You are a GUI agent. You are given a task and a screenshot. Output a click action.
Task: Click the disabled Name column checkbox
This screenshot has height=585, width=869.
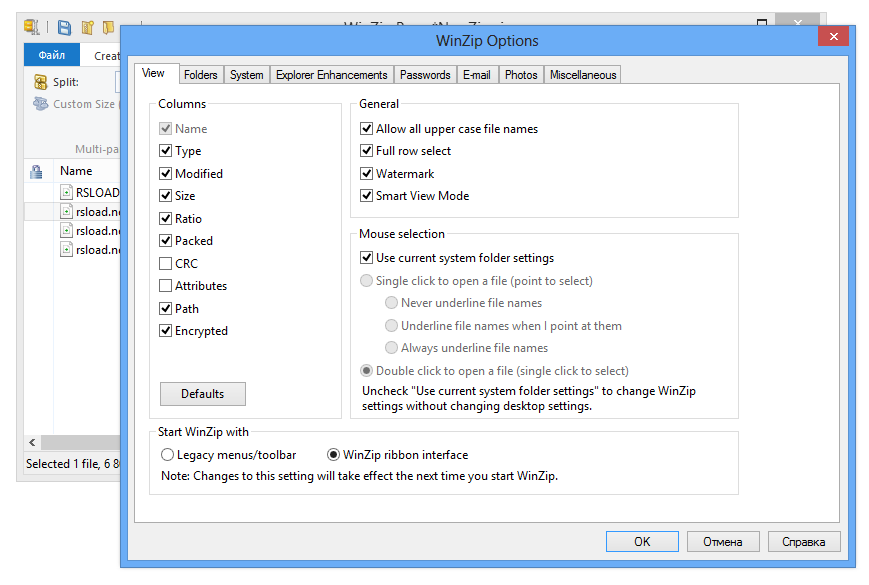165,129
